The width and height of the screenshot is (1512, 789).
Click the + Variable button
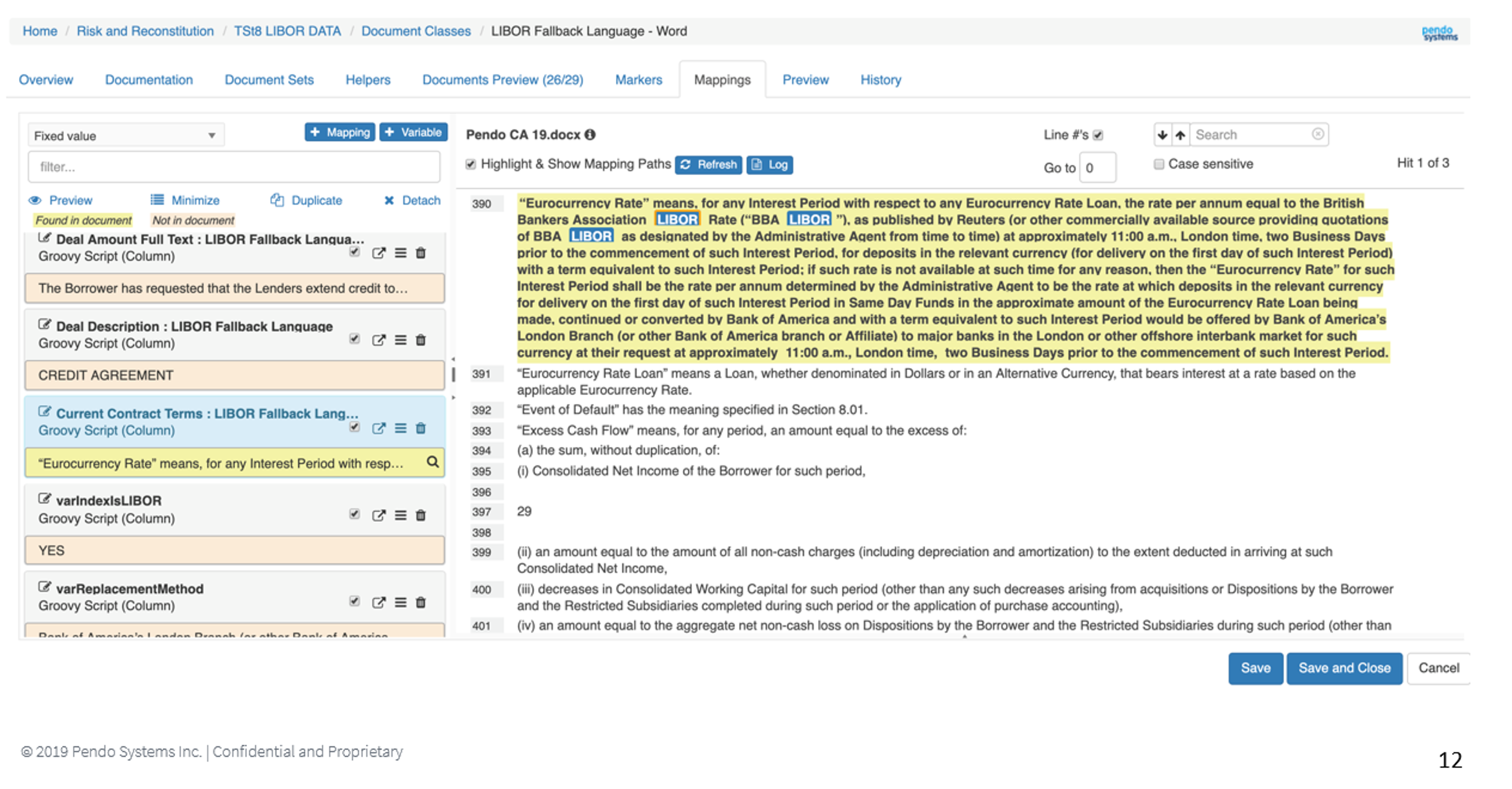click(413, 132)
